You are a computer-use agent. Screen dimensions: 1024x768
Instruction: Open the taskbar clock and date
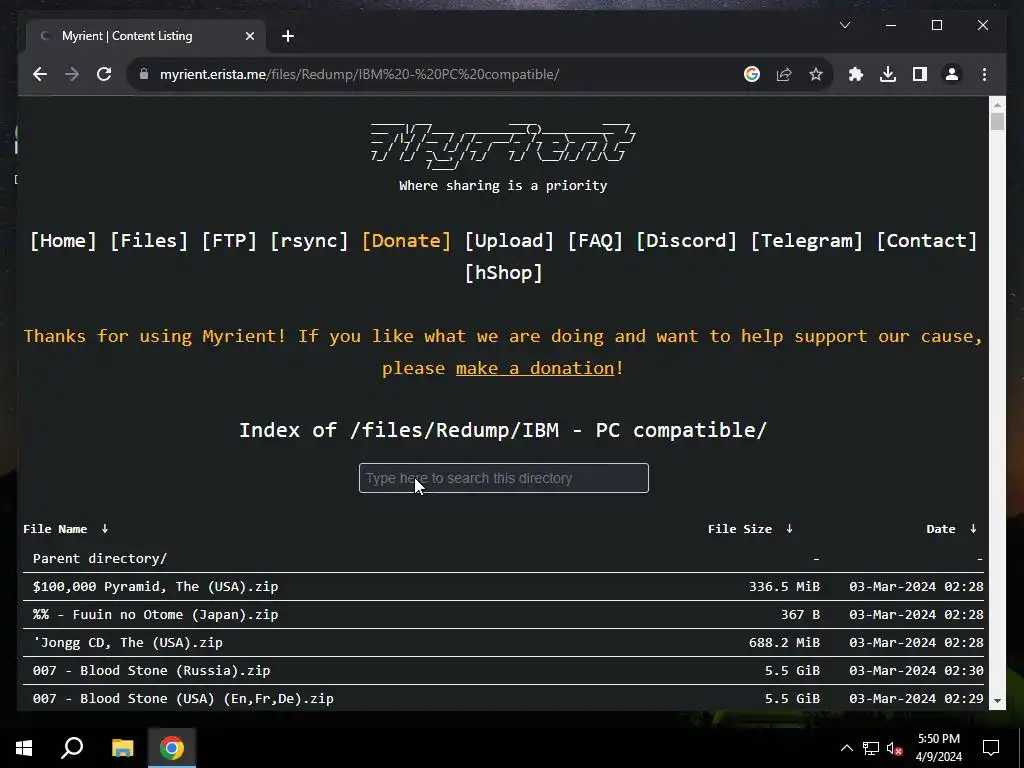point(939,748)
